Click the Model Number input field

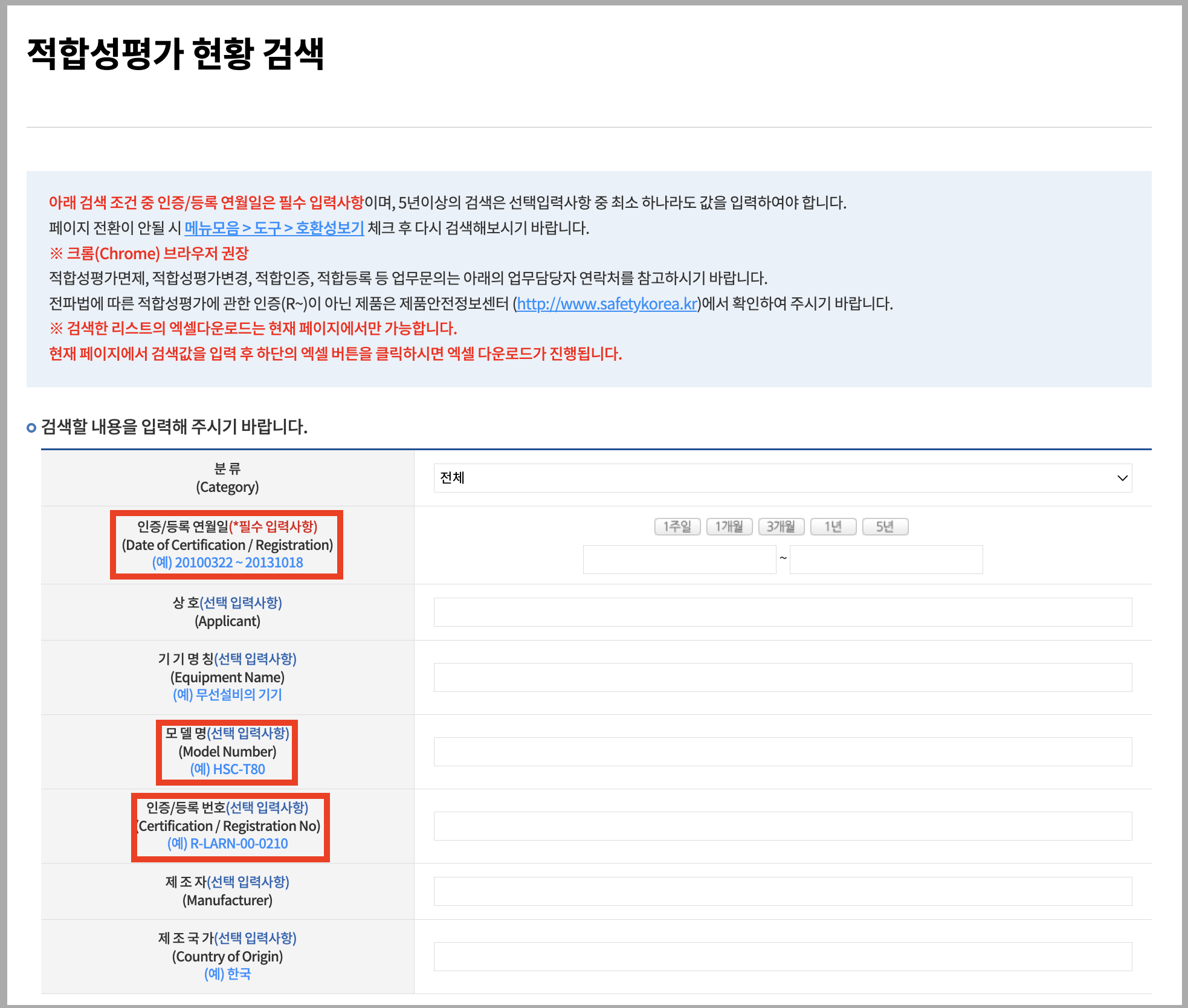click(783, 752)
